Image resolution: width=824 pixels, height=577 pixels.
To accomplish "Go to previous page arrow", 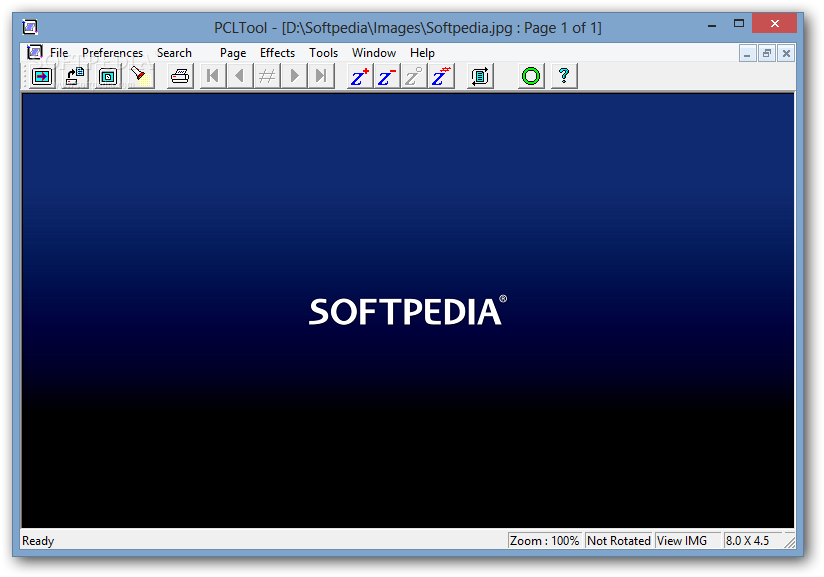I will tap(240, 76).
